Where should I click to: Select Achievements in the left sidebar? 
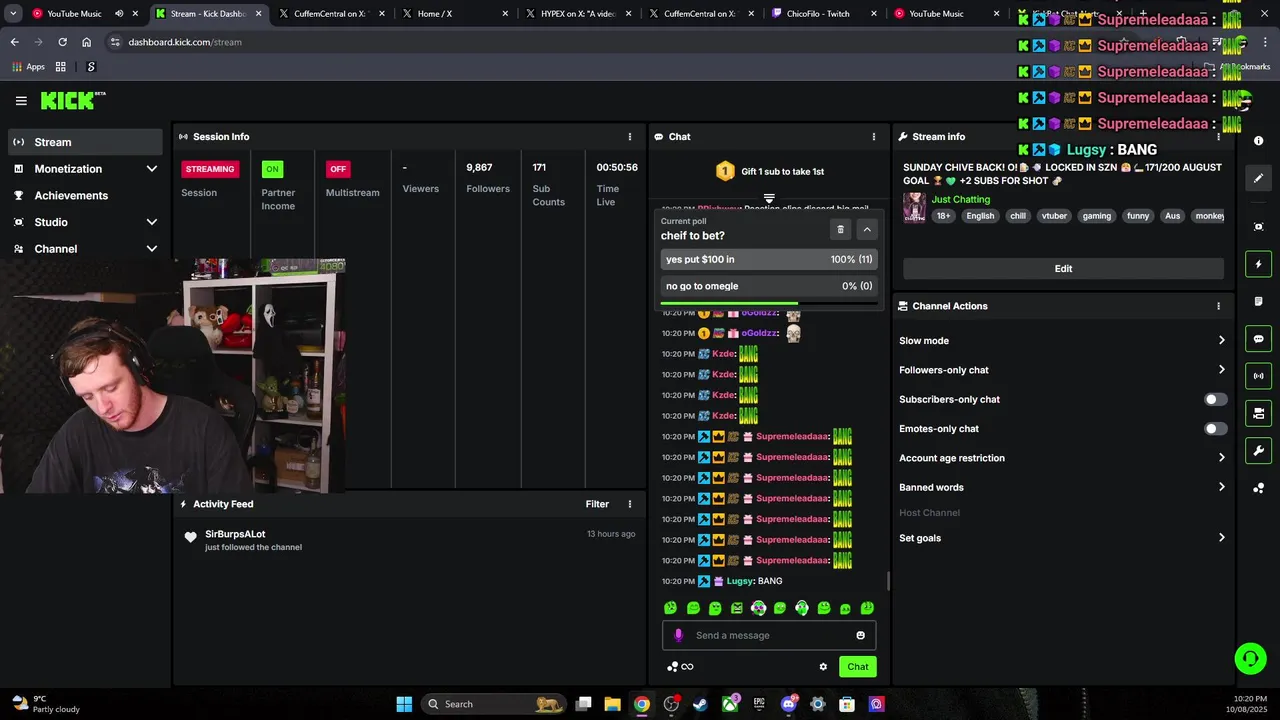85,196
